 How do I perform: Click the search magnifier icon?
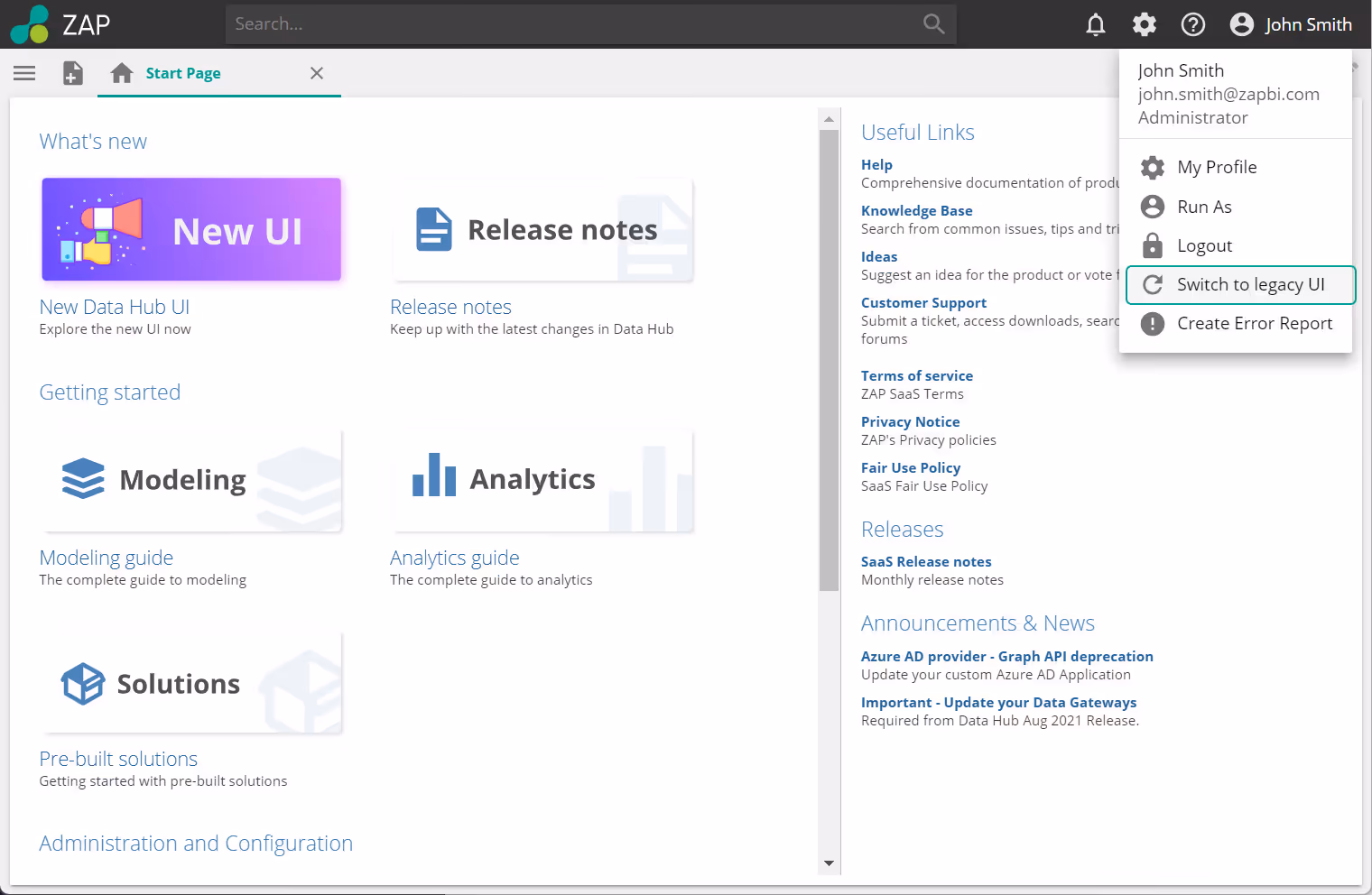tap(933, 24)
